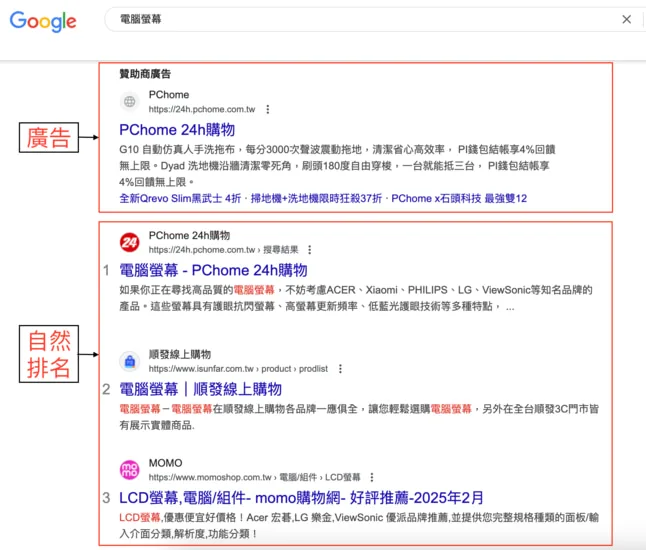Click the Google logo

[x=43, y=21]
